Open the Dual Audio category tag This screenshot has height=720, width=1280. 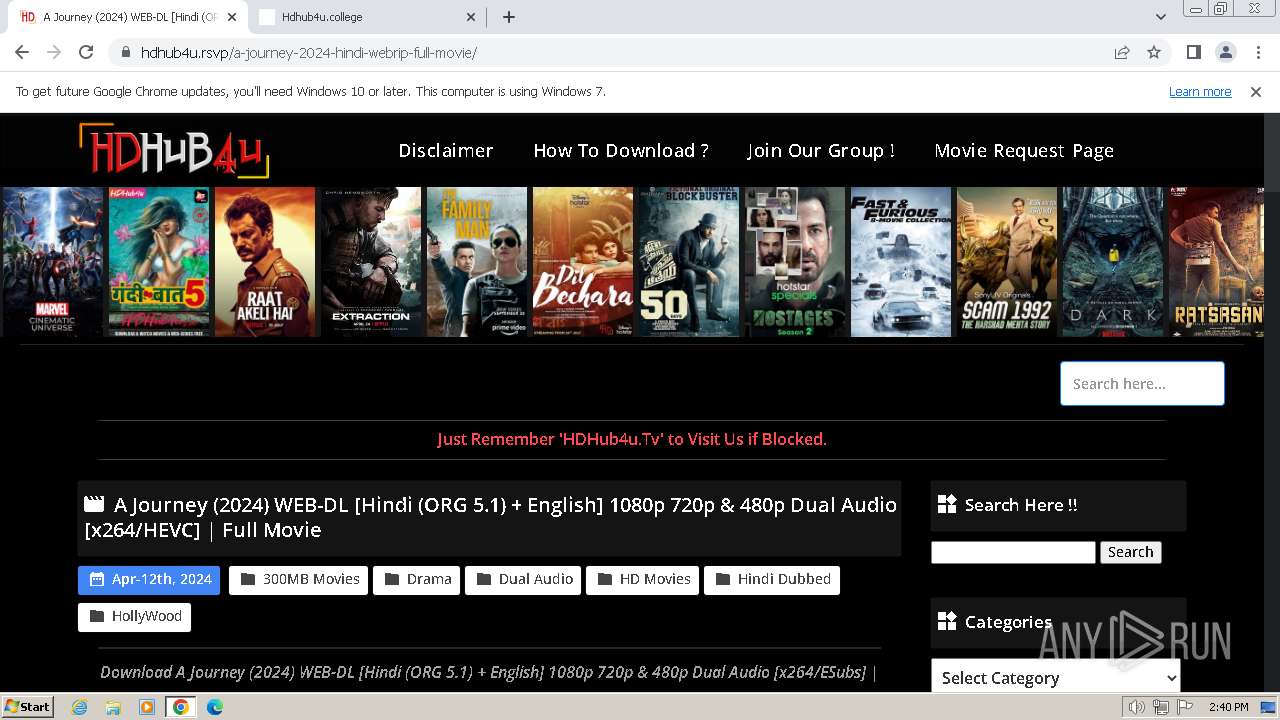tap(523, 580)
